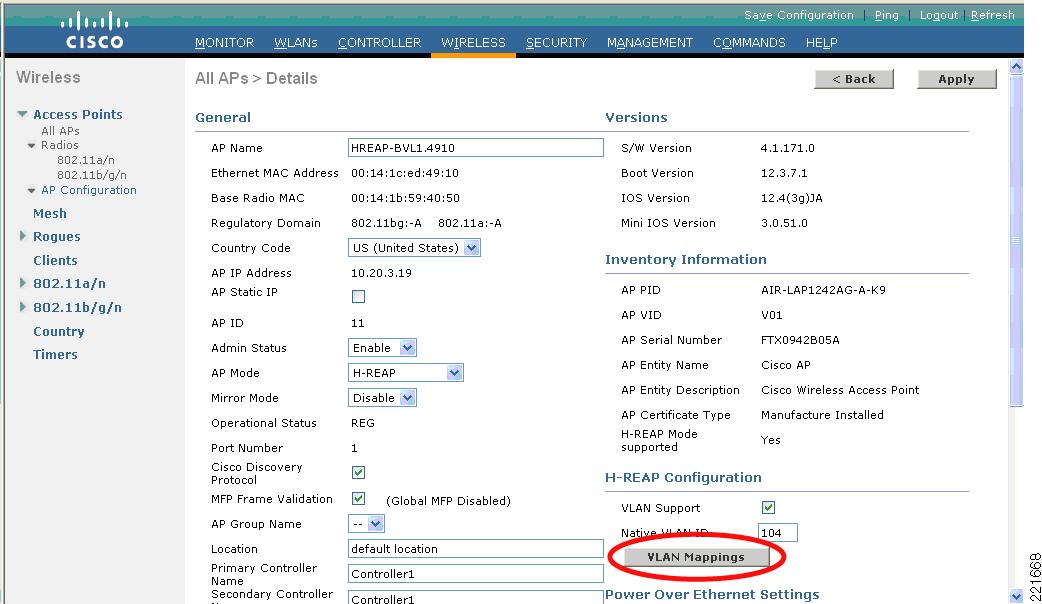Toggle Cisco Discovery Protocol checkbox

click(358, 472)
